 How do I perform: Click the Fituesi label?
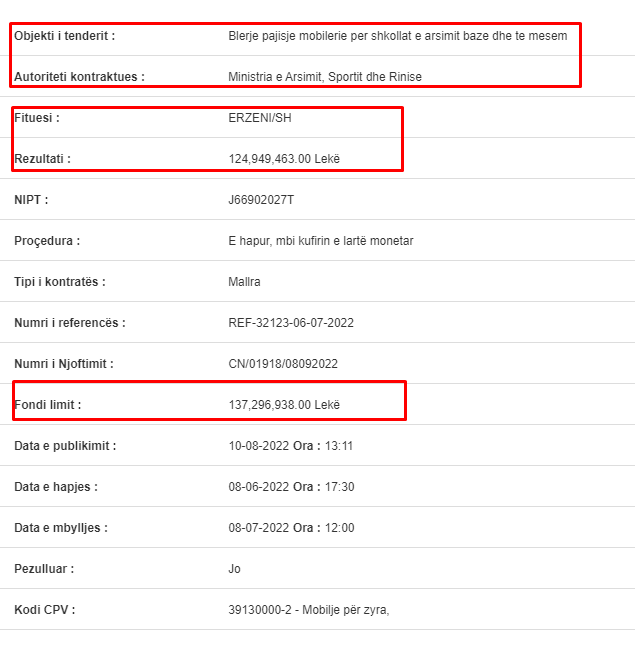point(37,118)
